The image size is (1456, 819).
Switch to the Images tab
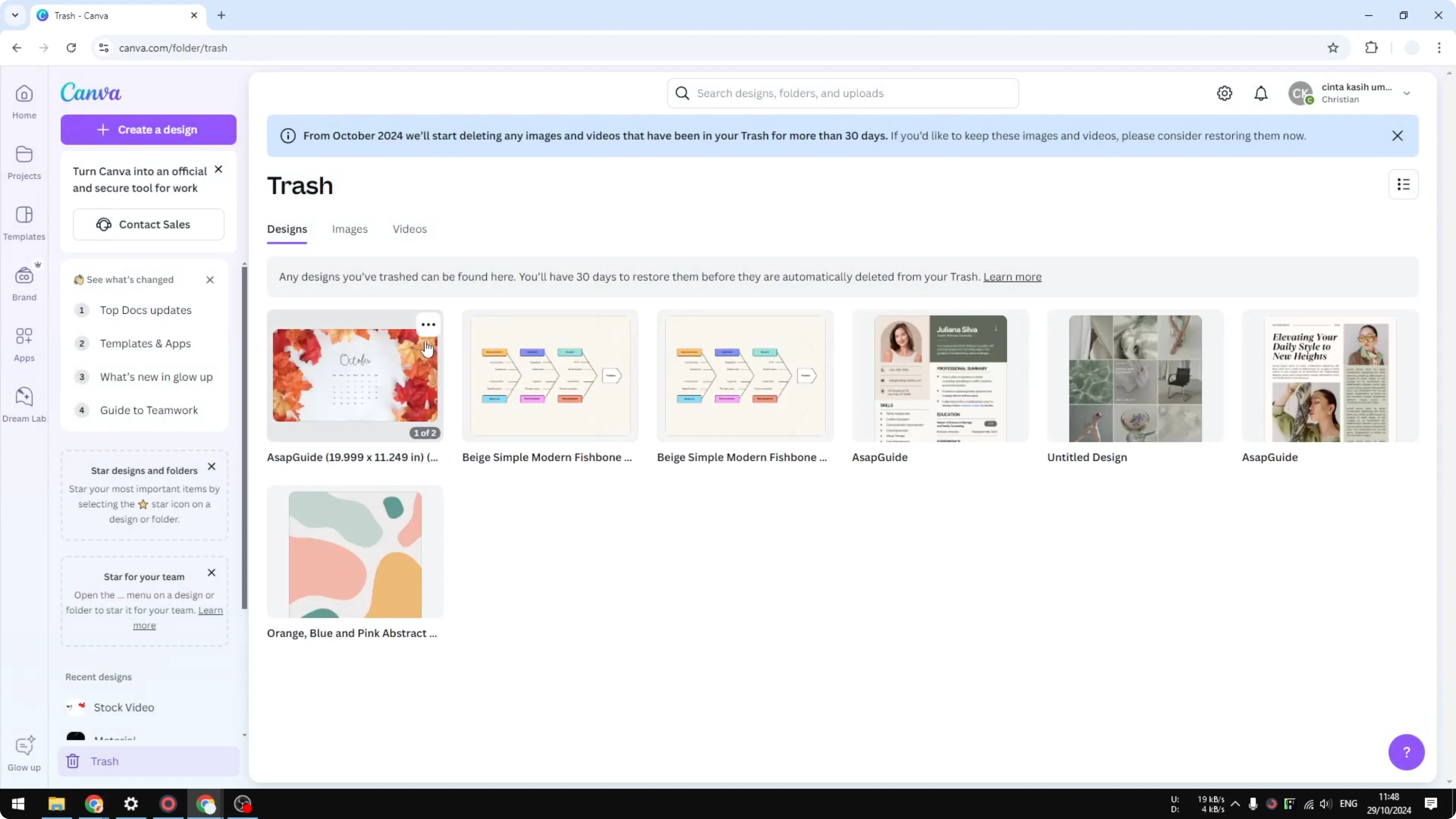point(350,229)
